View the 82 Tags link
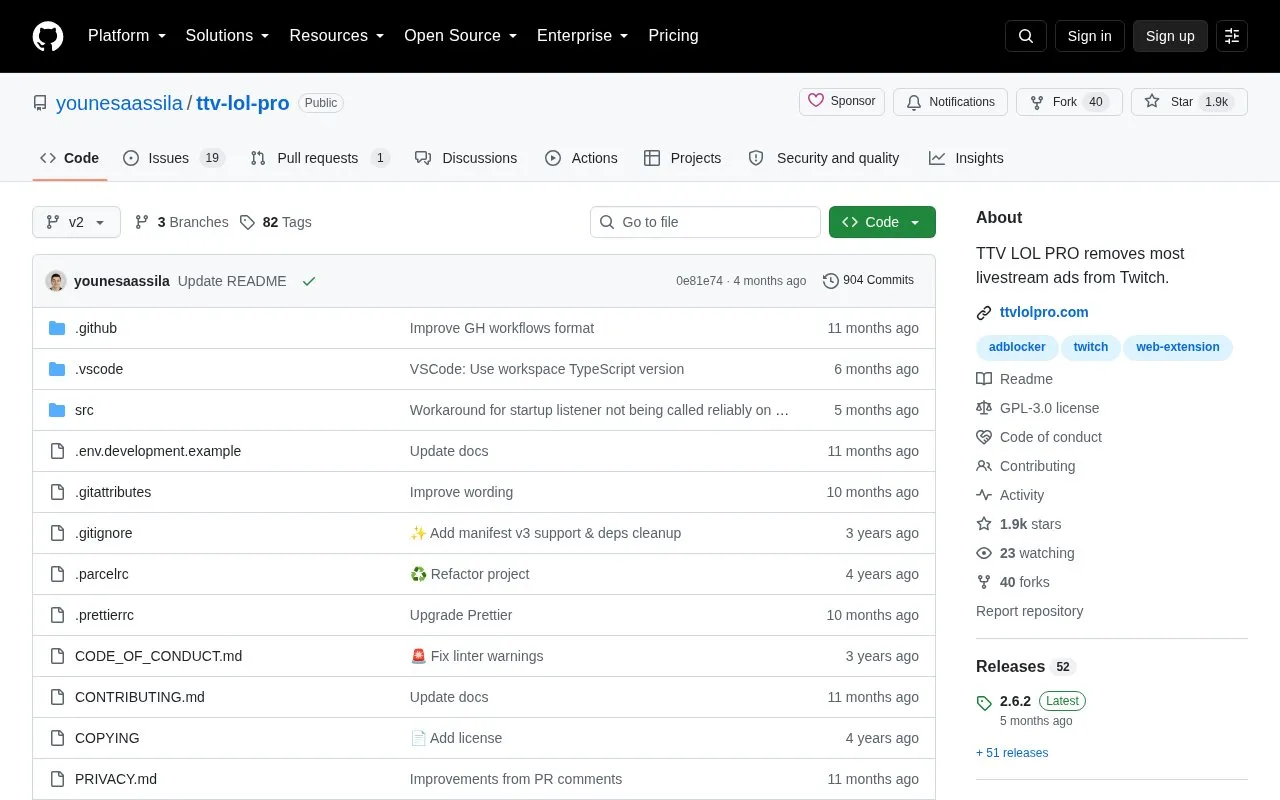The width and height of the screenshot is (1280, 800). [x=275, y=222]
